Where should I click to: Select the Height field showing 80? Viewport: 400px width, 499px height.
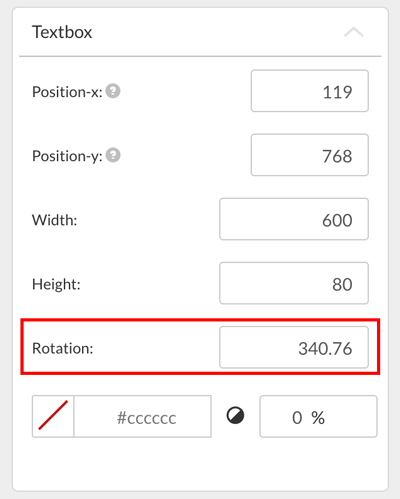(294, 283)
